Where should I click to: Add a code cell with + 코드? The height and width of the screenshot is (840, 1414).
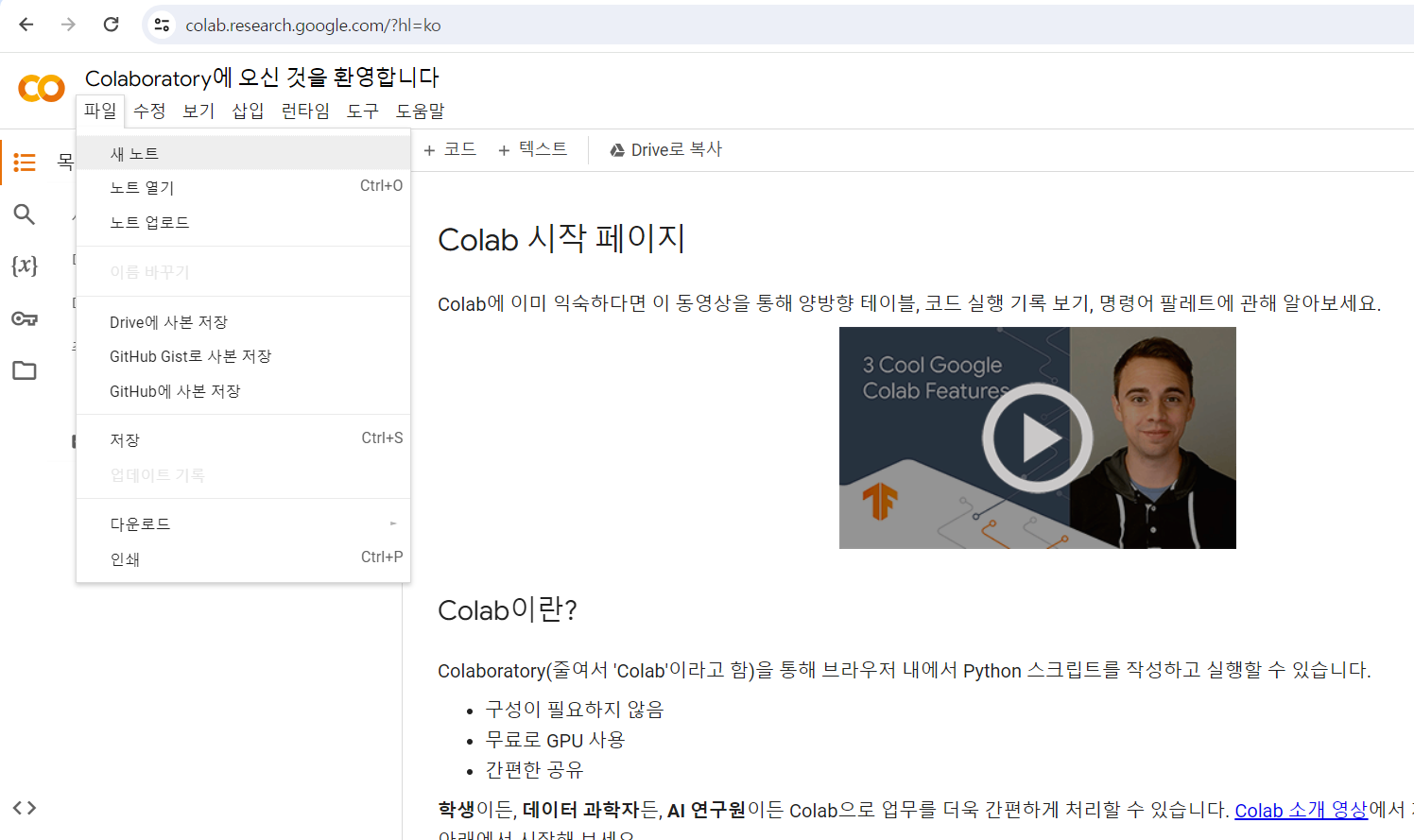(450, 149)
